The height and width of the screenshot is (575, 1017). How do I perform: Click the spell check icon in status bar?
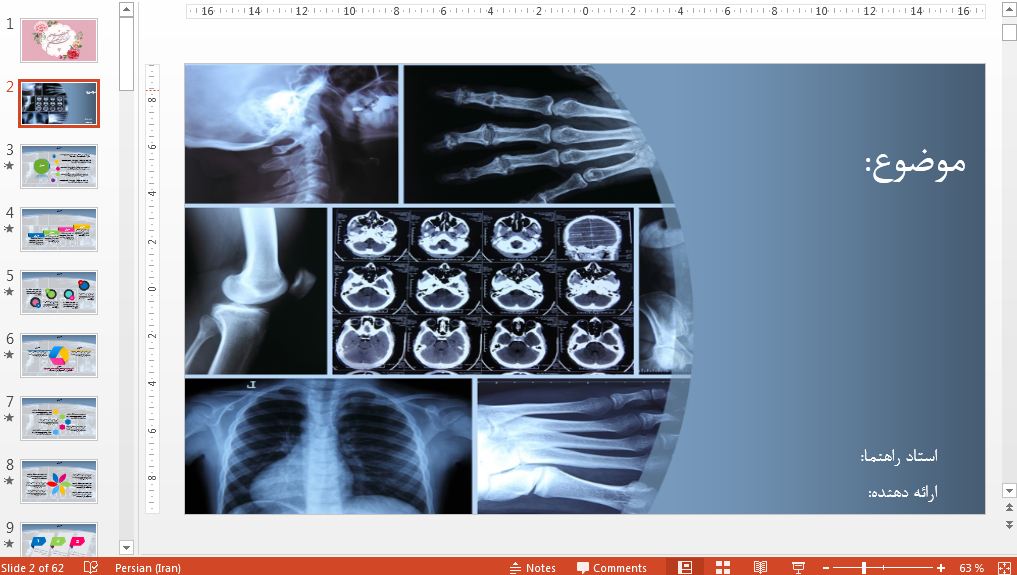(91, 567)
